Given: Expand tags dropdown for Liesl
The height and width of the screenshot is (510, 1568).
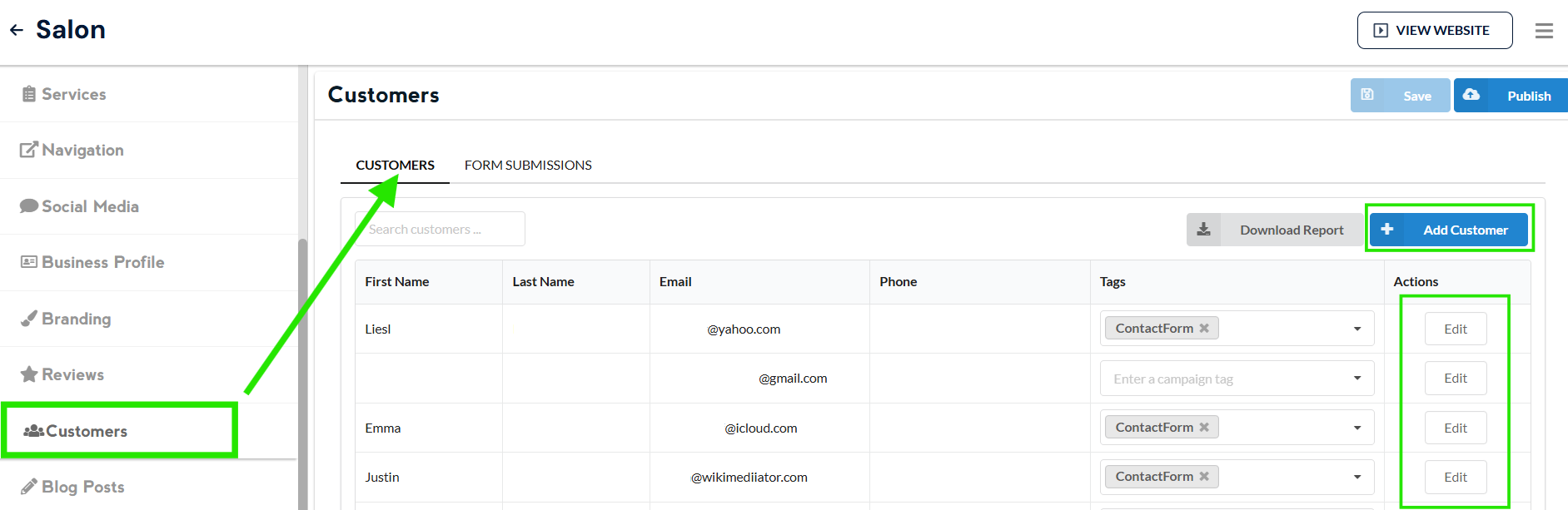Looking at the screenshot, I should pyautogui.click(x=1357, y=329).
